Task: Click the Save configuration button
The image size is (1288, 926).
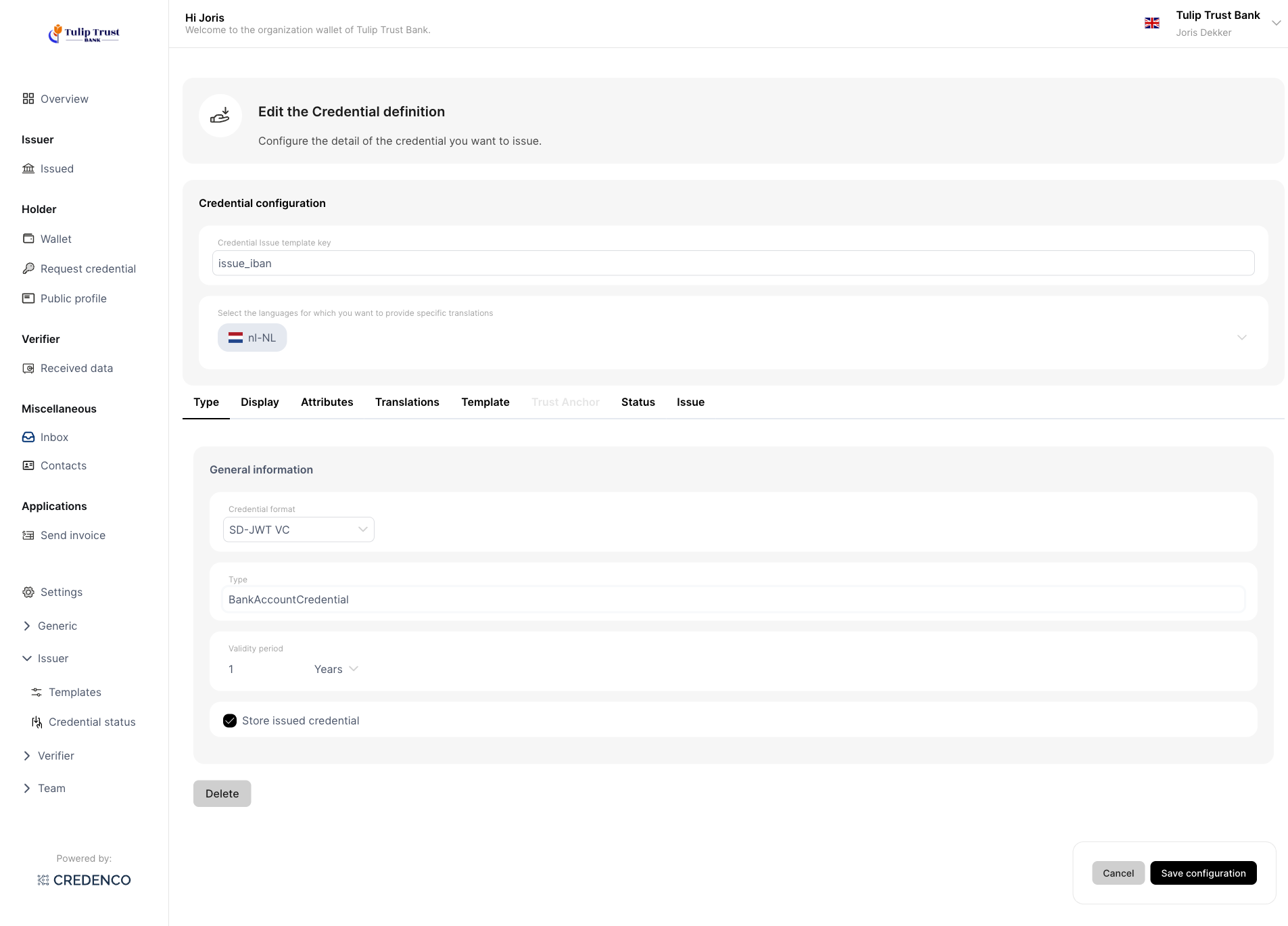Action: click(x=1203, y=873)
